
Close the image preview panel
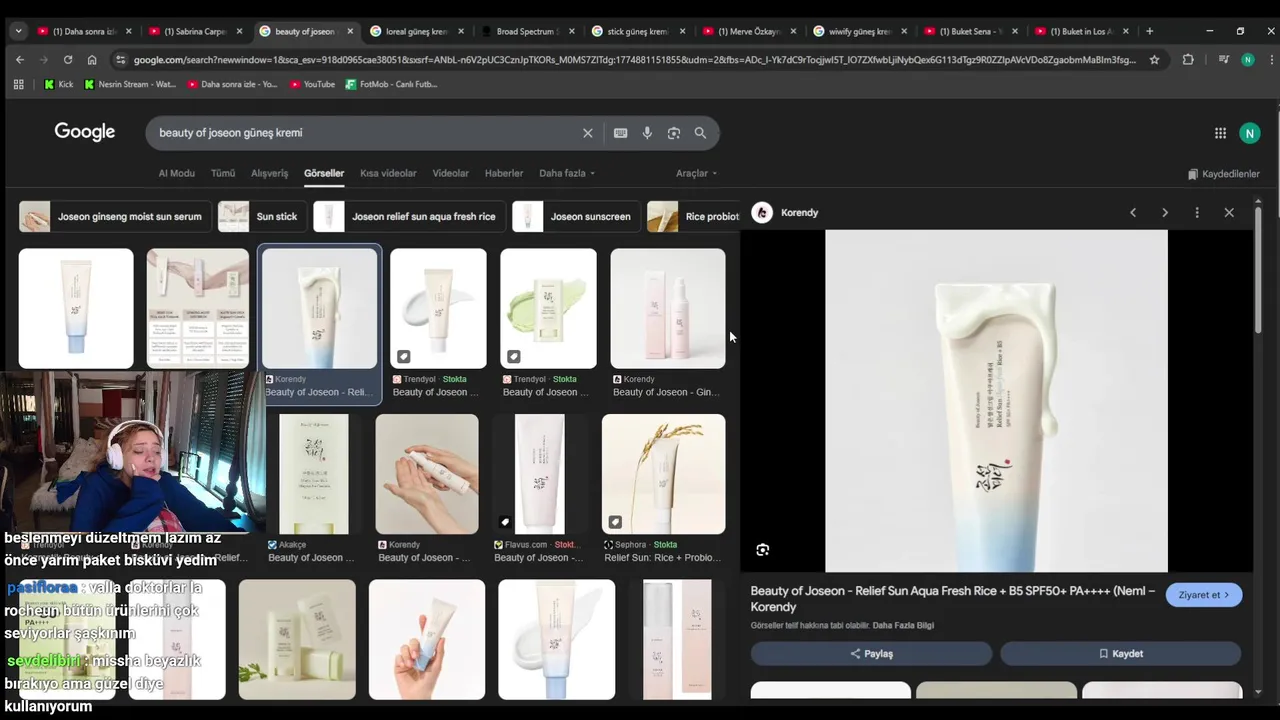pos(1229,212)
